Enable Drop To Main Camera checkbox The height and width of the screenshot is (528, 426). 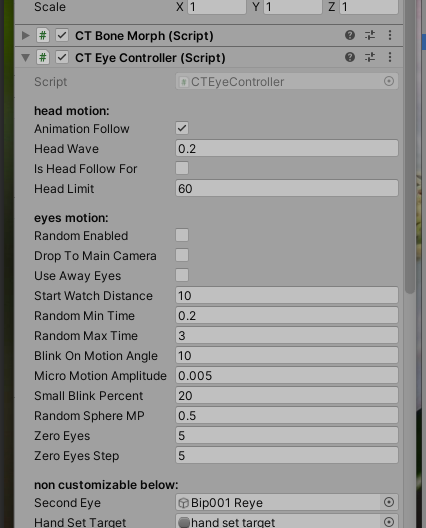tap(182, 255)
